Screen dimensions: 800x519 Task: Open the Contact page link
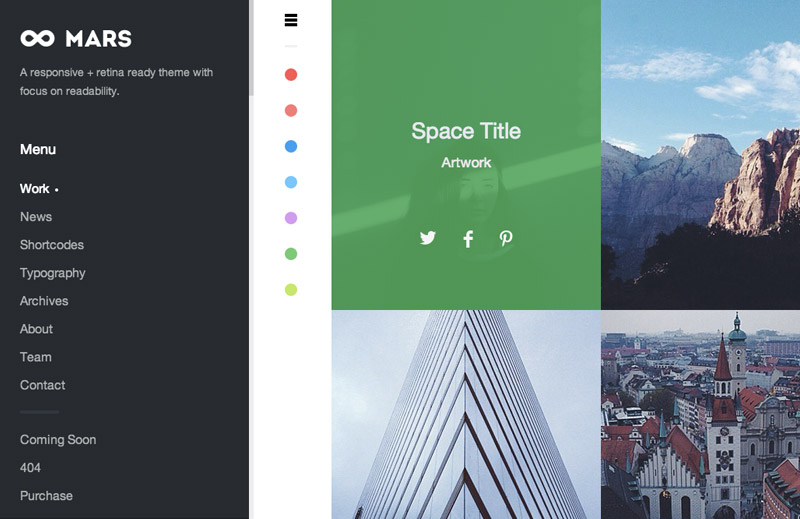[x=43, y=385]
